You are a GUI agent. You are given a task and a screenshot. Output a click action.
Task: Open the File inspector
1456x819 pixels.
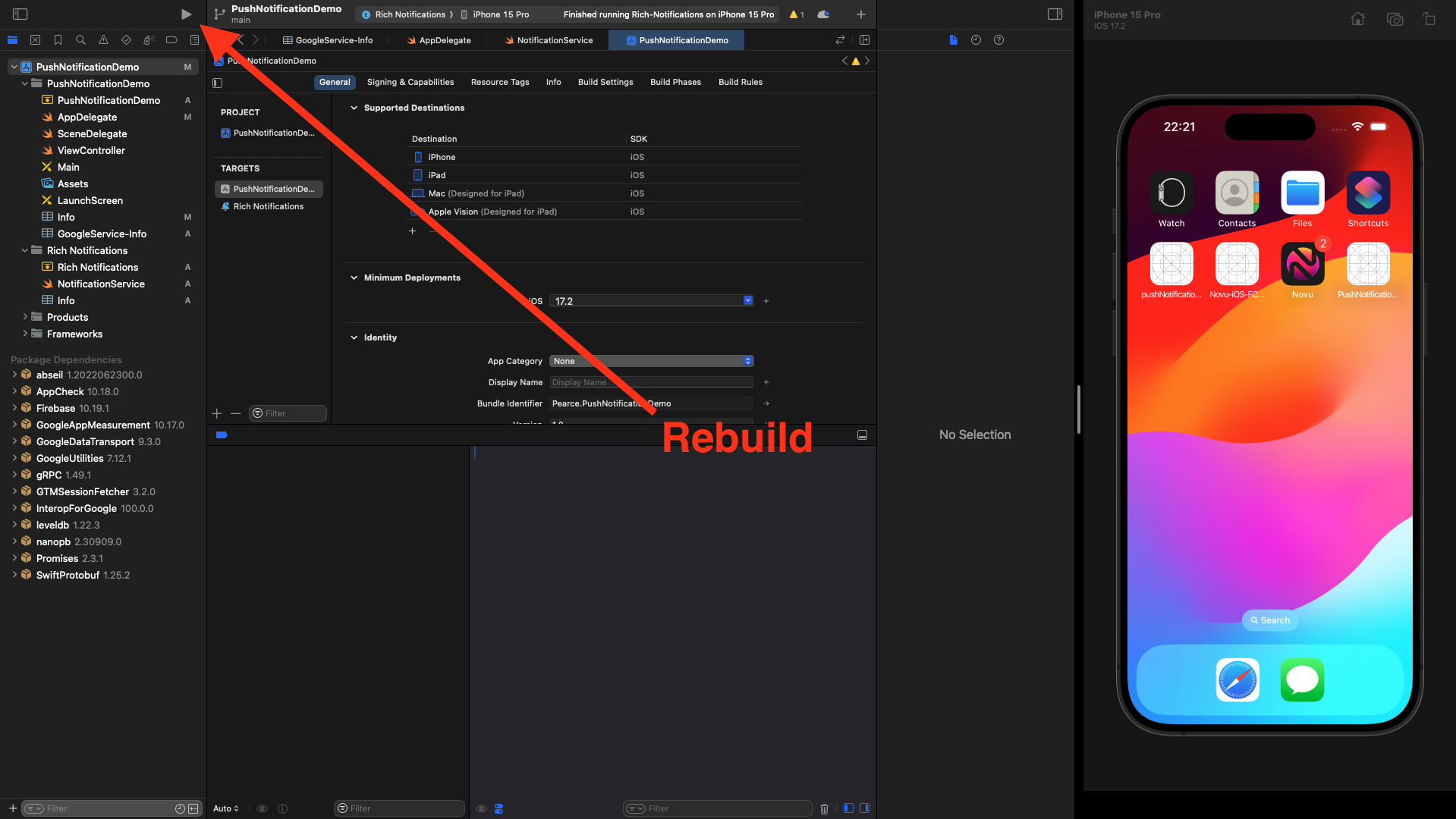[953, 40]
